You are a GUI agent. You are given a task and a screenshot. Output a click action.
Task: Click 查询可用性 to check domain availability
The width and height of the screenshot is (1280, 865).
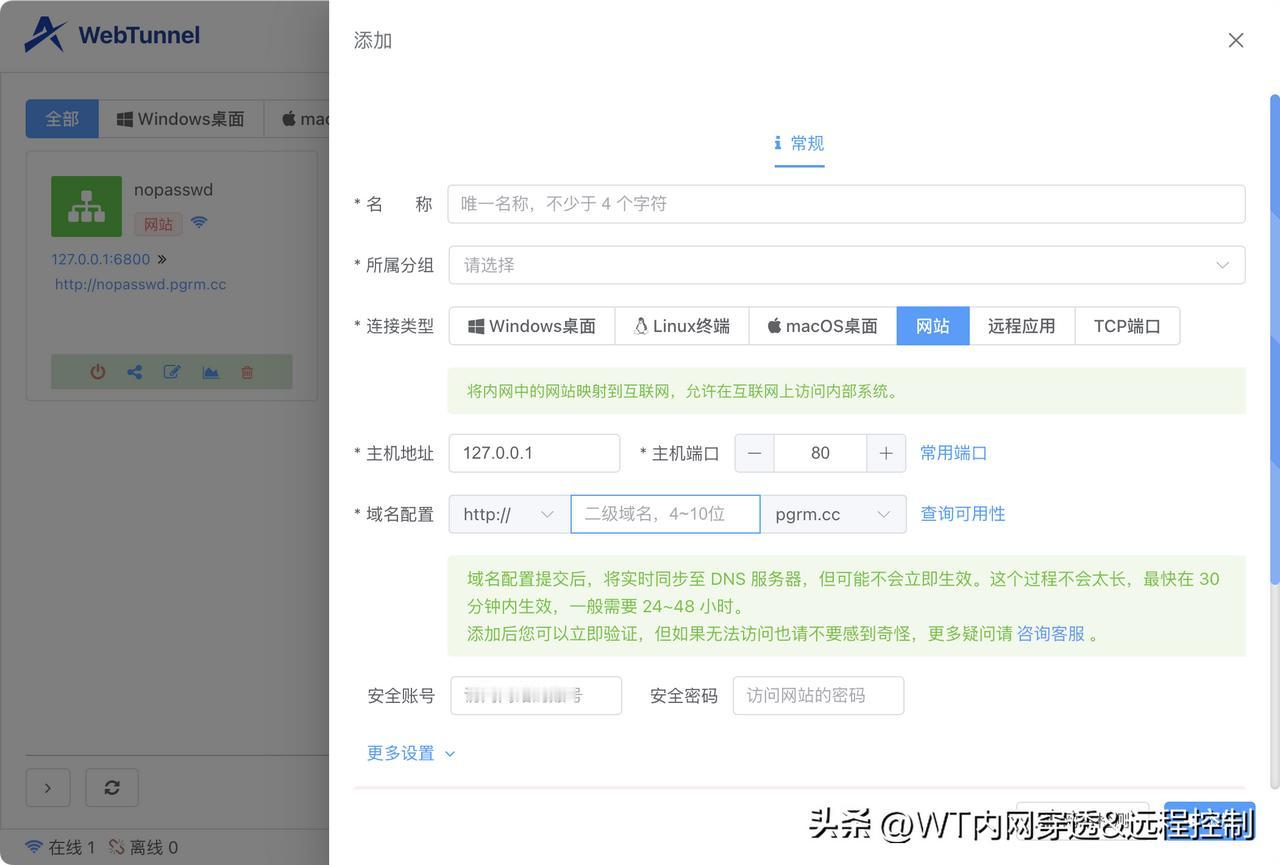tap(962, 512)
